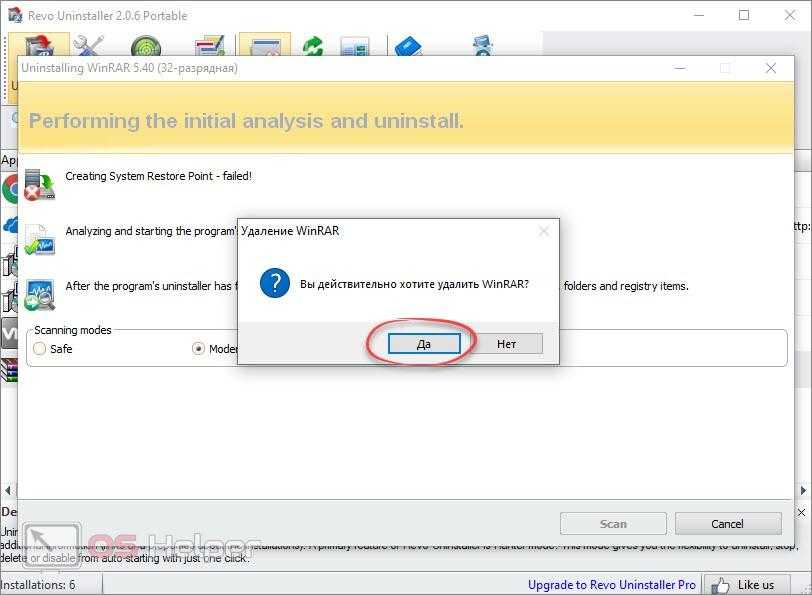Click right arrow of horizontal scrollbar
The height and width of the screenshot is (595, 812).
pos(803,489)
